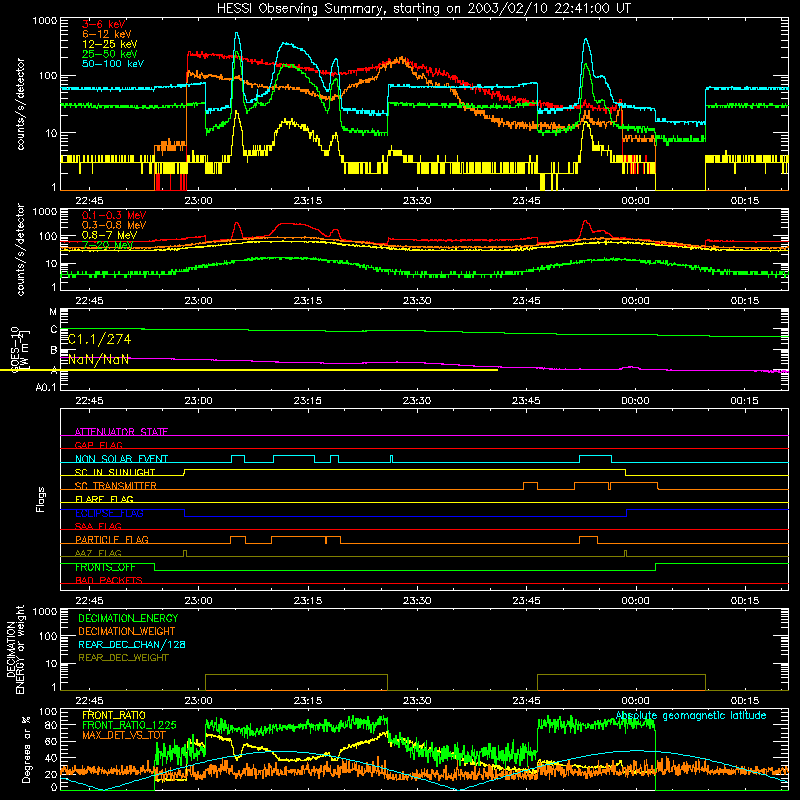Select the SC_TRANSMITTER flag label
The height and width of the screenshot is (800, 800).
(x=116, y=485)
